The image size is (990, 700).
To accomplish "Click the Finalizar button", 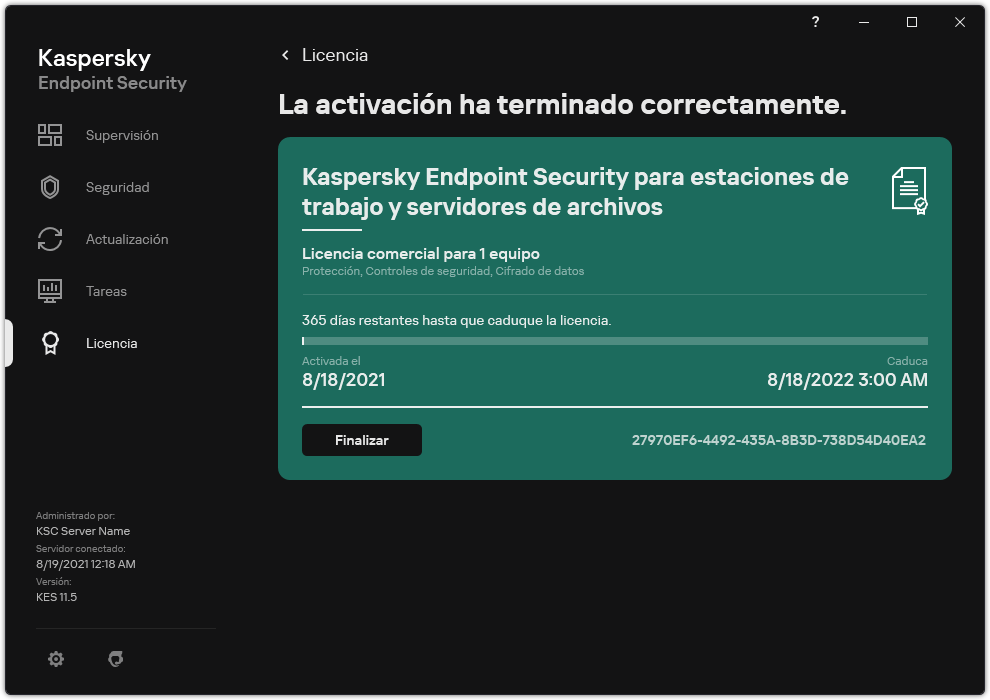I will coord(361,439).
